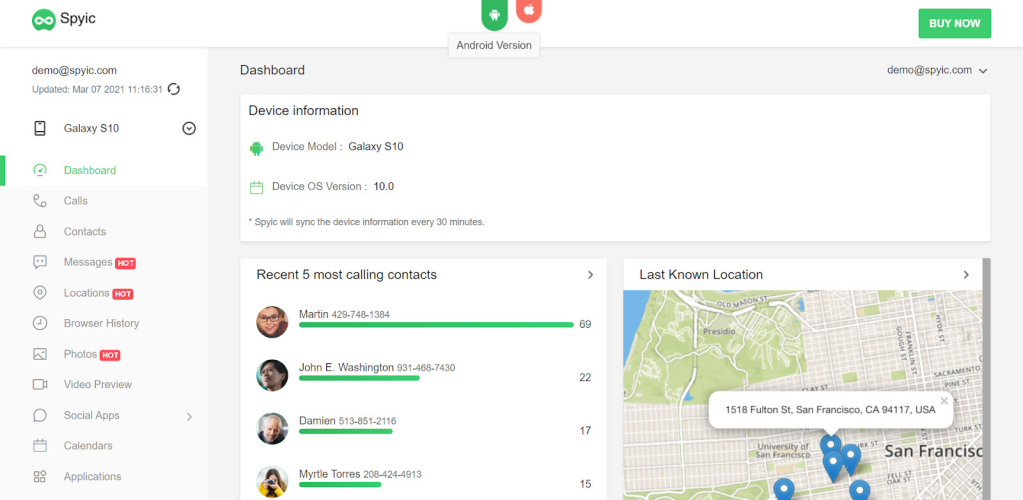
Task: Click the Applications grid icon
Action: [40, 477]
